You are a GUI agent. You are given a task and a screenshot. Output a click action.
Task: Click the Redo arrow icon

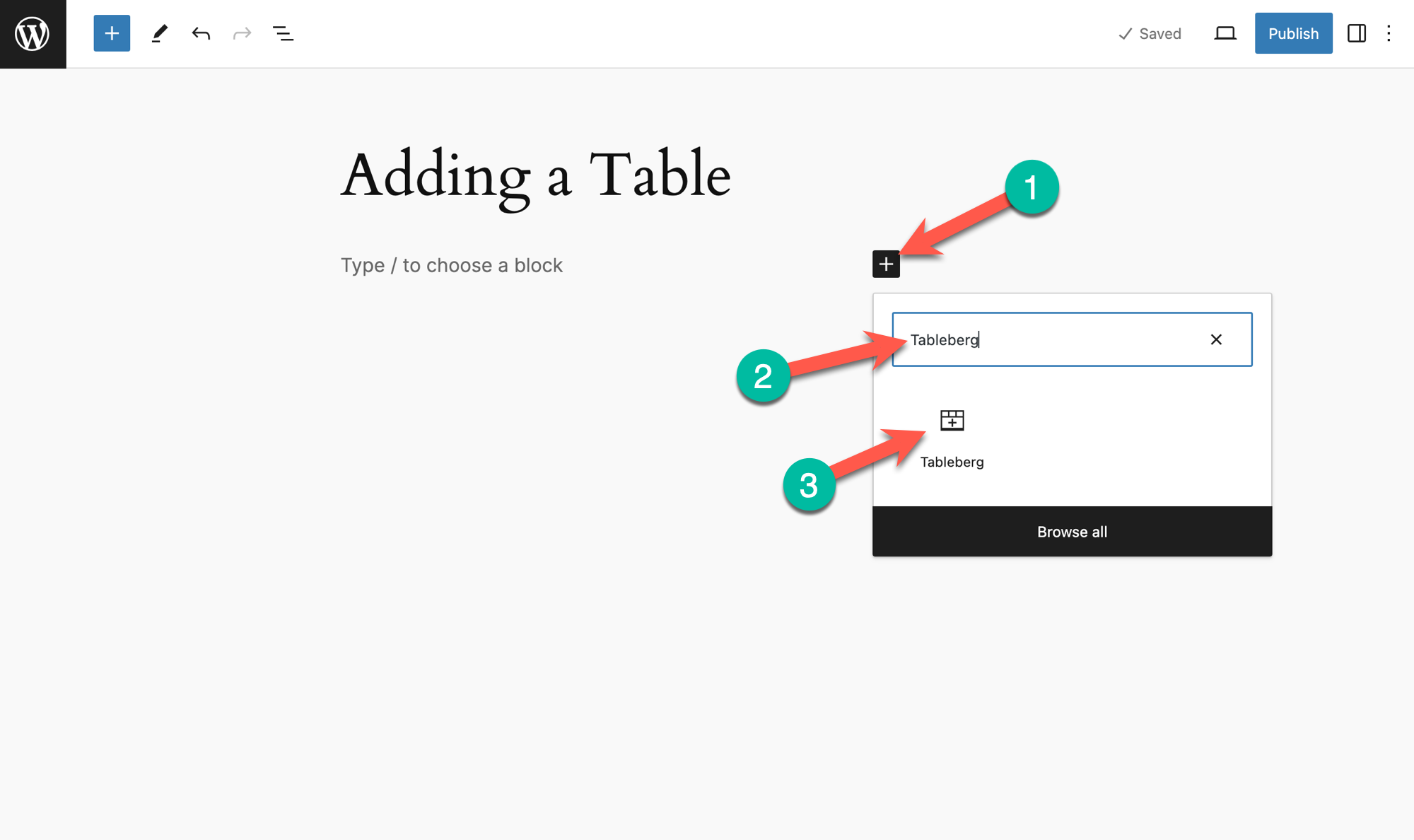coord(242,33)
